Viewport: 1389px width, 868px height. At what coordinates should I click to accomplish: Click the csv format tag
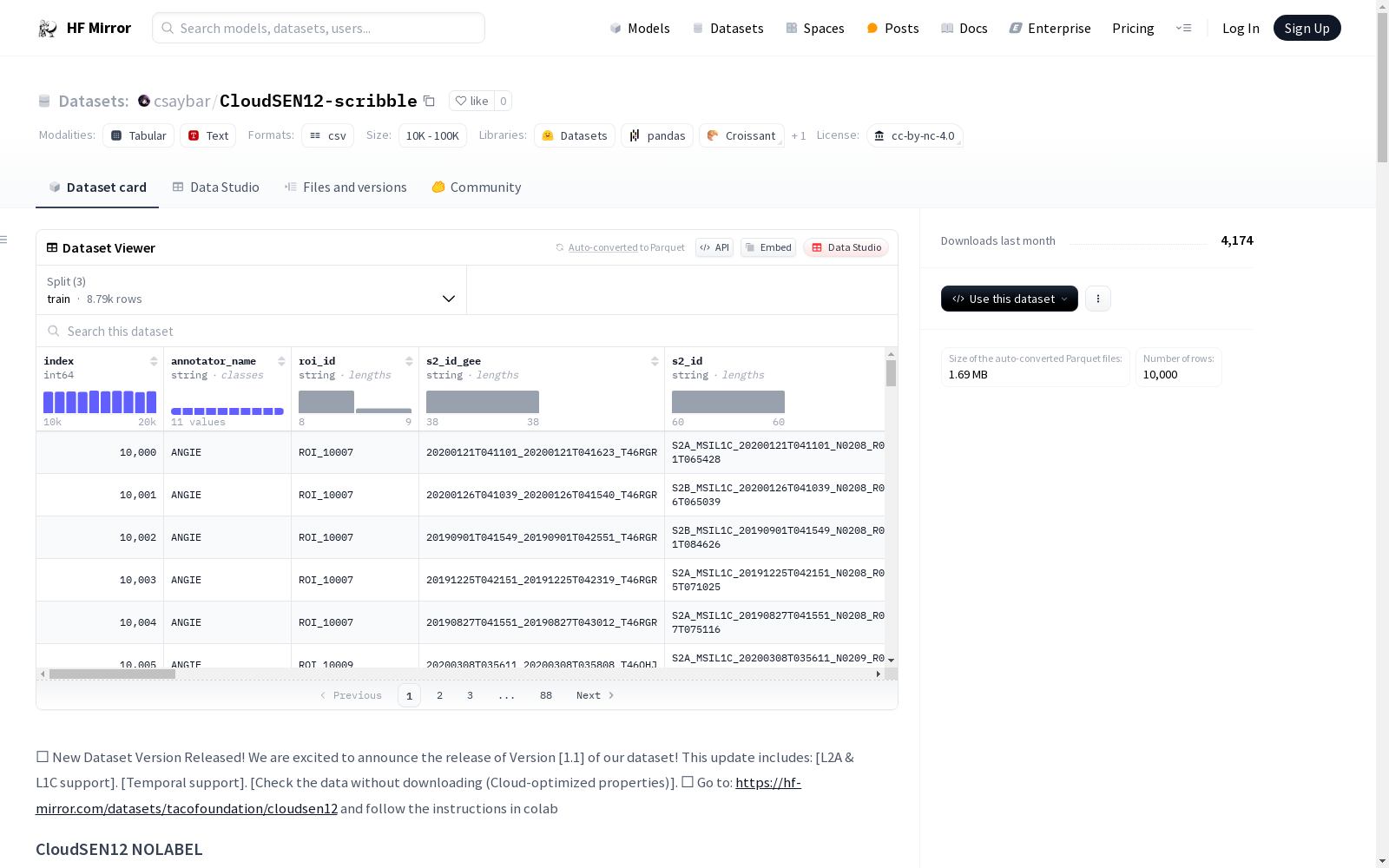[327, 135]
